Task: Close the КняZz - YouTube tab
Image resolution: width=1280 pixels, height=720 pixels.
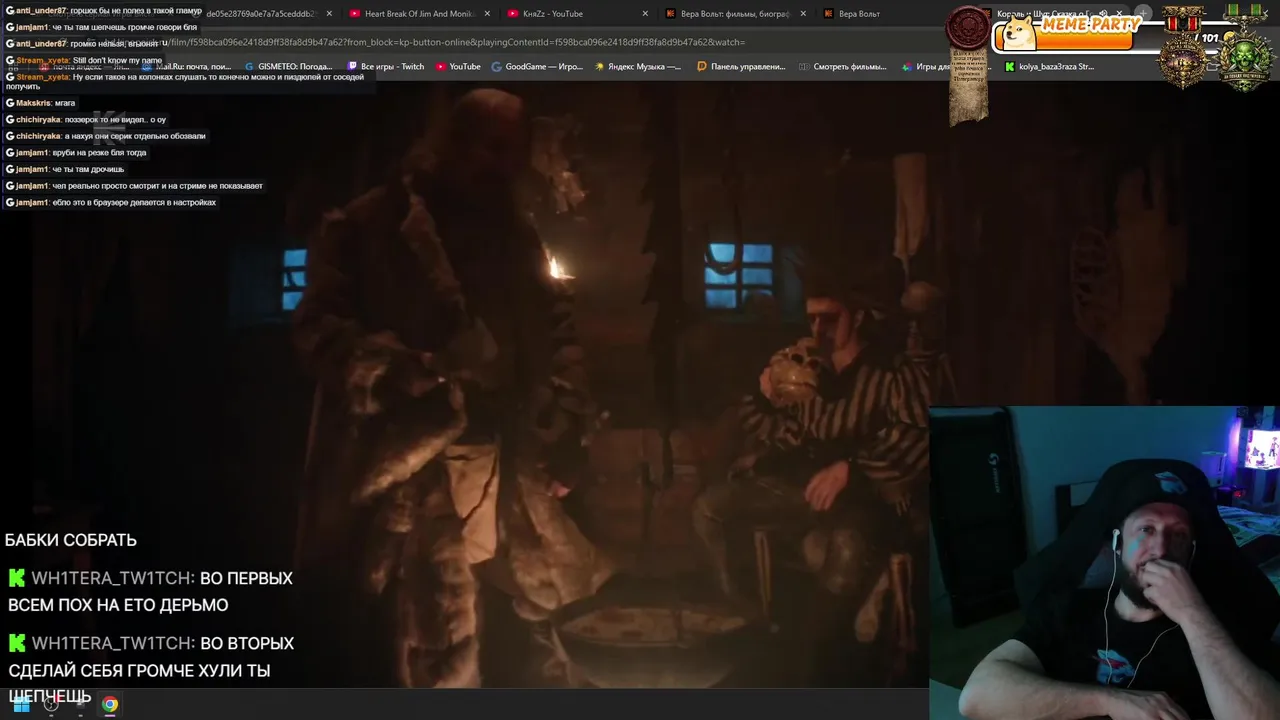Action: click(645, 14)
